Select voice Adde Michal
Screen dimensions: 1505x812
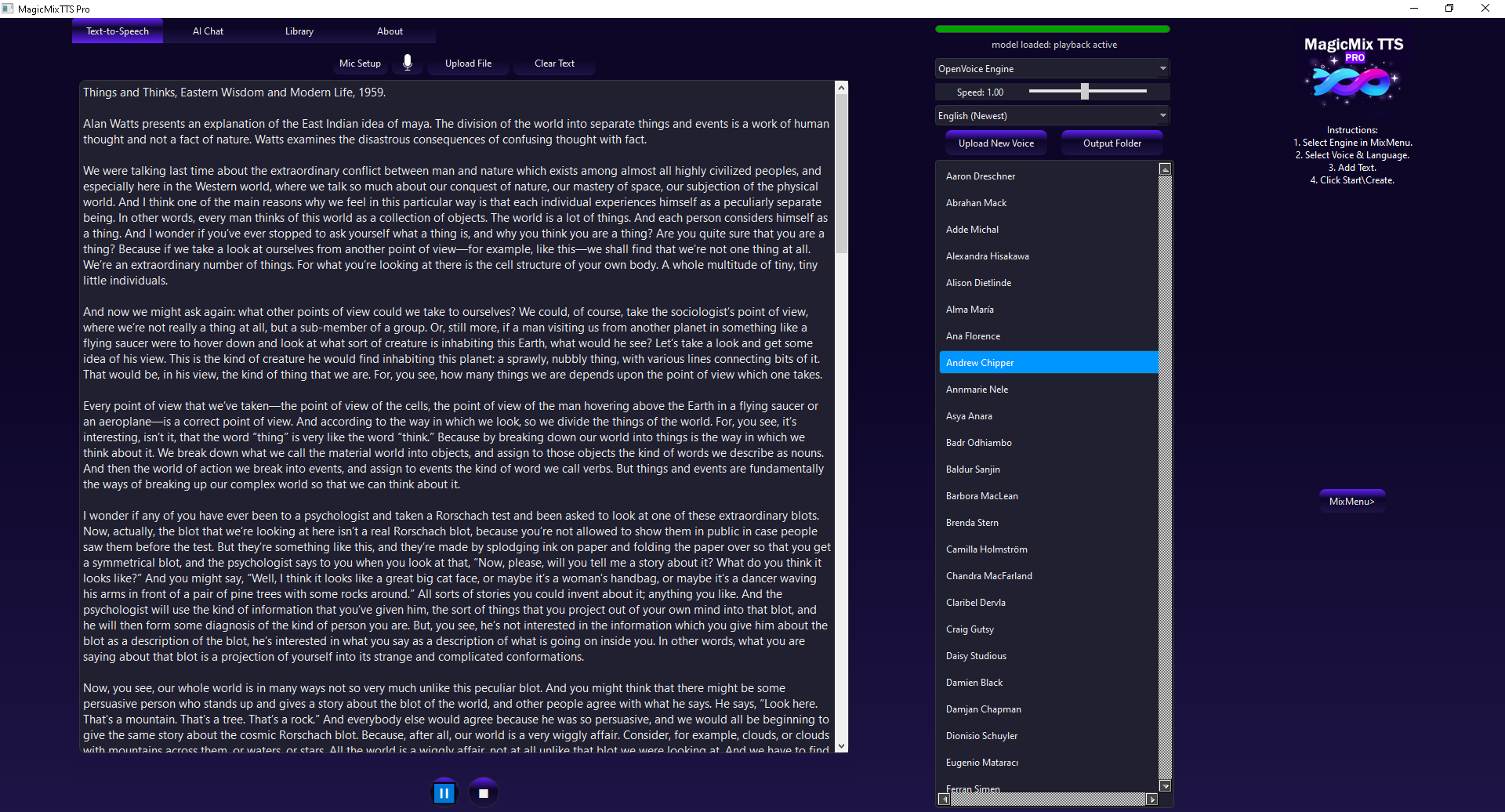1049,230
